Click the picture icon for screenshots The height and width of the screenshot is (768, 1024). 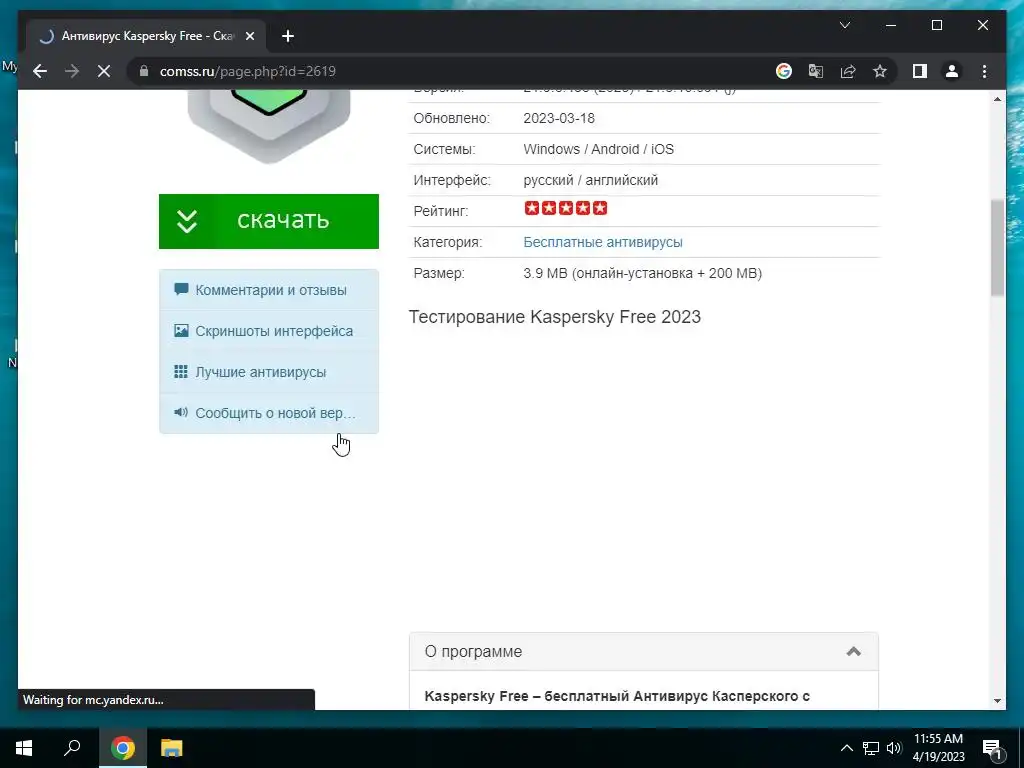(181, 330)
